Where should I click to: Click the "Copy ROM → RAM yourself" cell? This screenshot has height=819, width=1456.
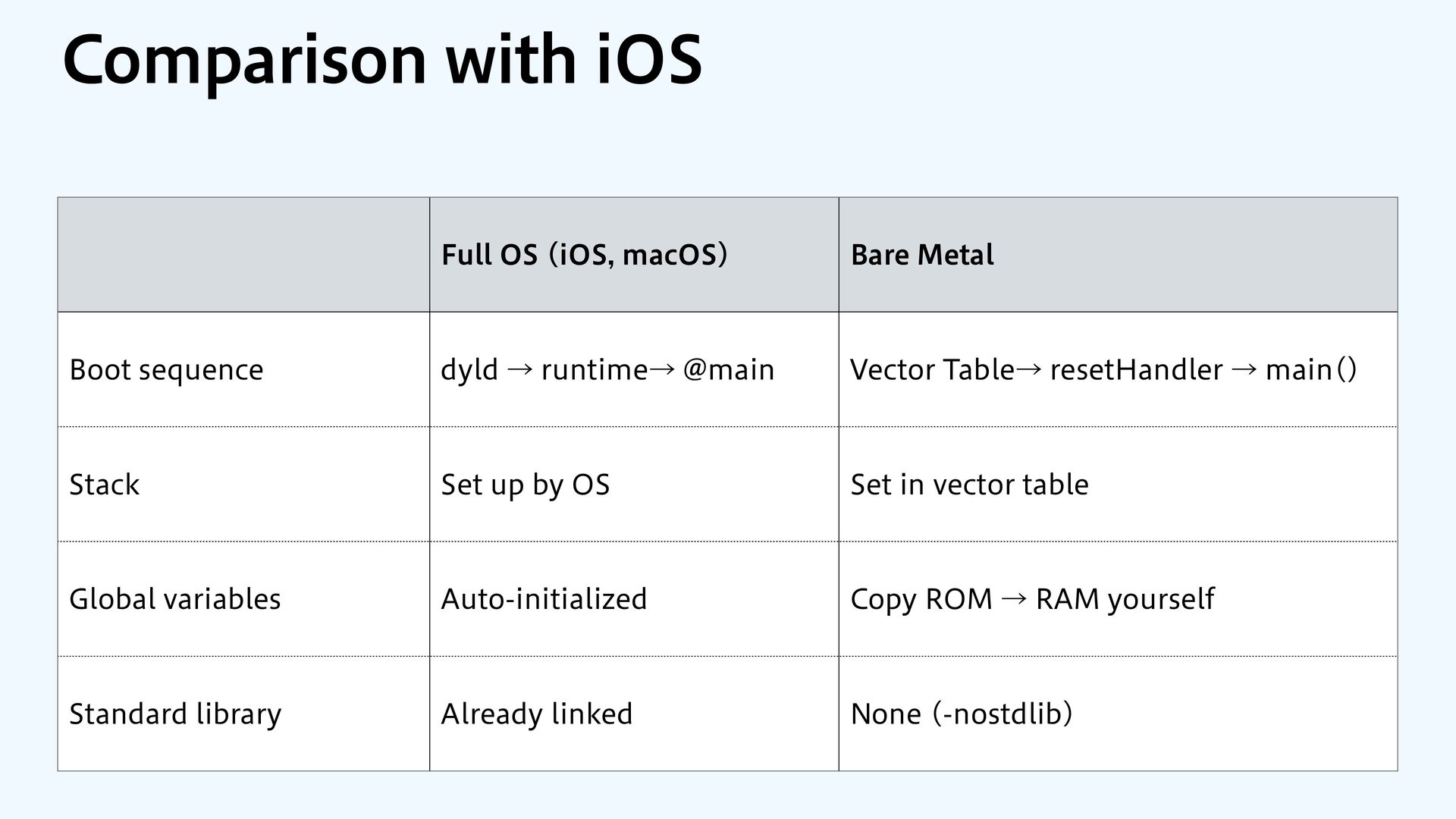pos(1031,599)
